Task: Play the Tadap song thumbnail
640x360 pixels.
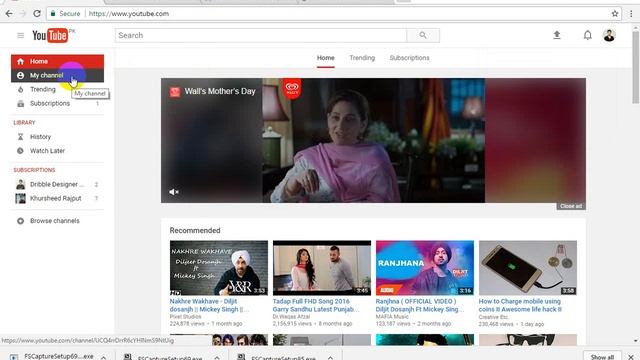Action: (322, 268)
